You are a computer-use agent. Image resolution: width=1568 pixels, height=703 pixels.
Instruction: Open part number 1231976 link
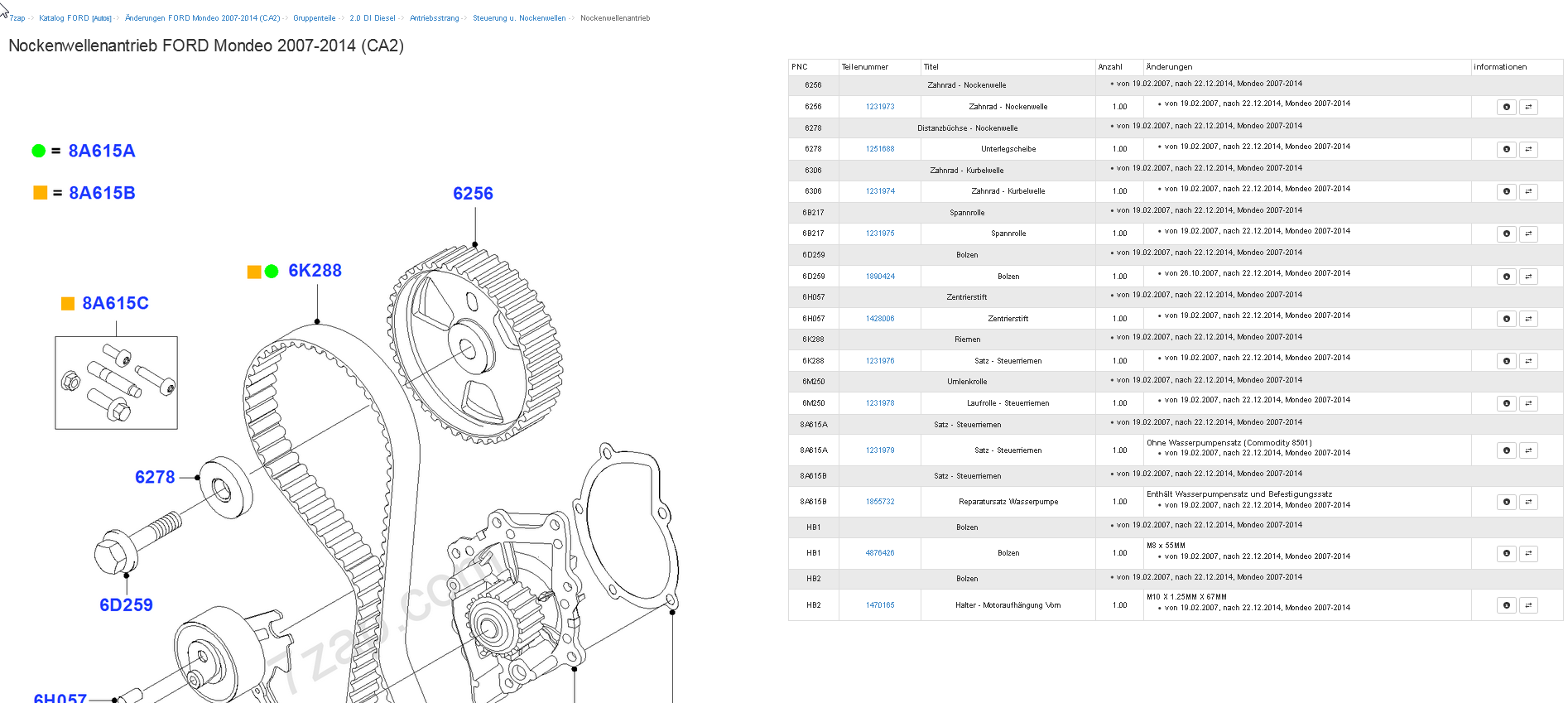pyautogui.click(x=880, y=361)
